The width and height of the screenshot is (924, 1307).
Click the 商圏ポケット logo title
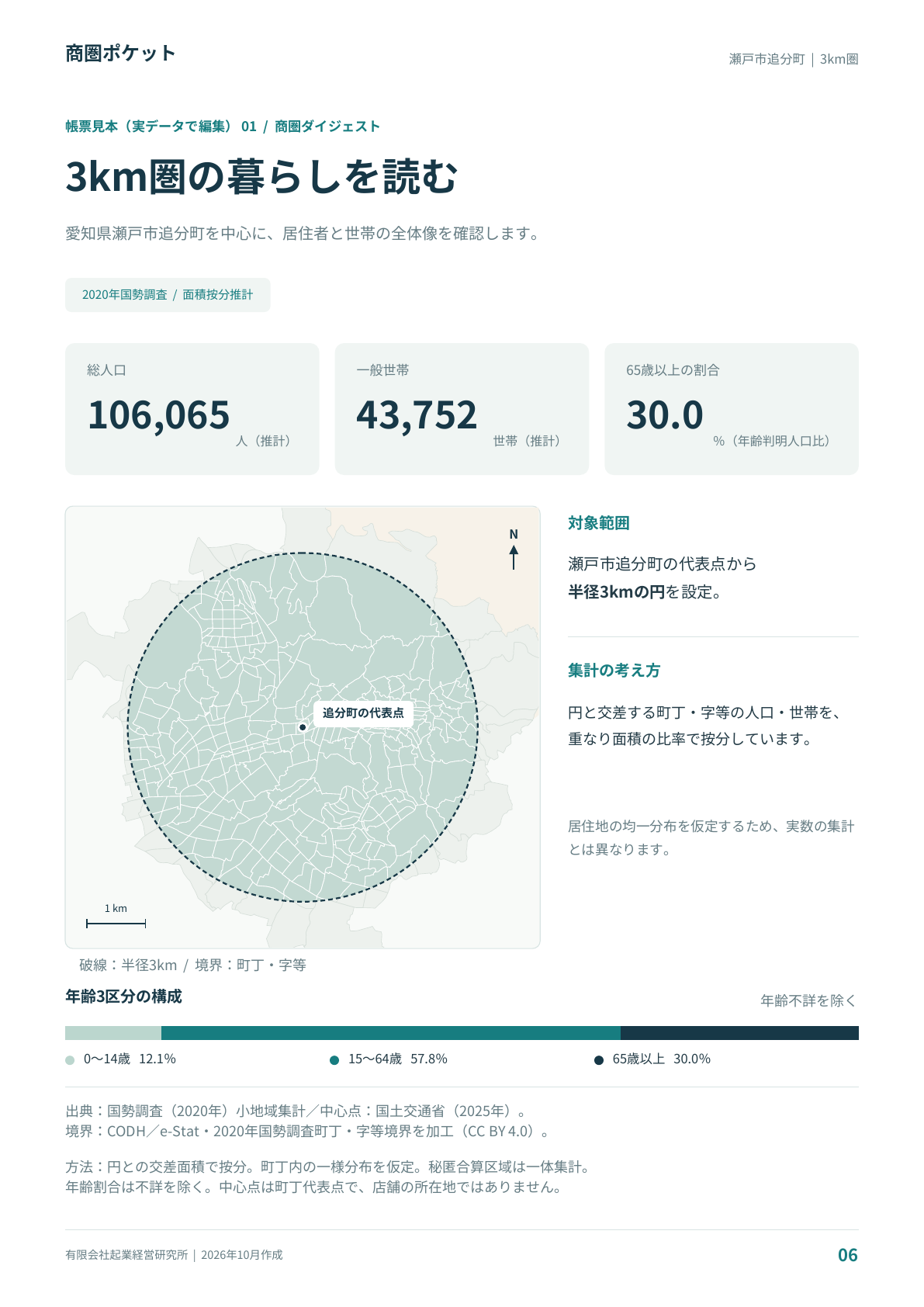120,54
